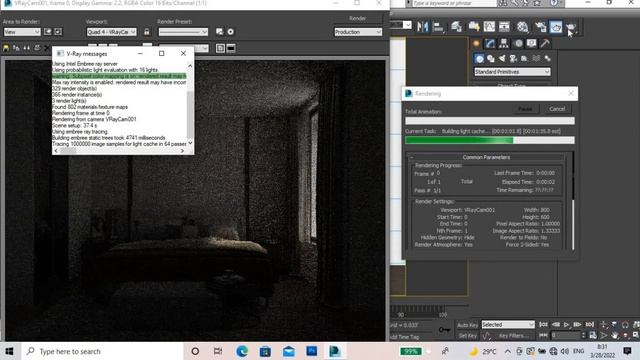
Task: Open Render Setup teapot icon in main toolbar
Action: (540, 27)
